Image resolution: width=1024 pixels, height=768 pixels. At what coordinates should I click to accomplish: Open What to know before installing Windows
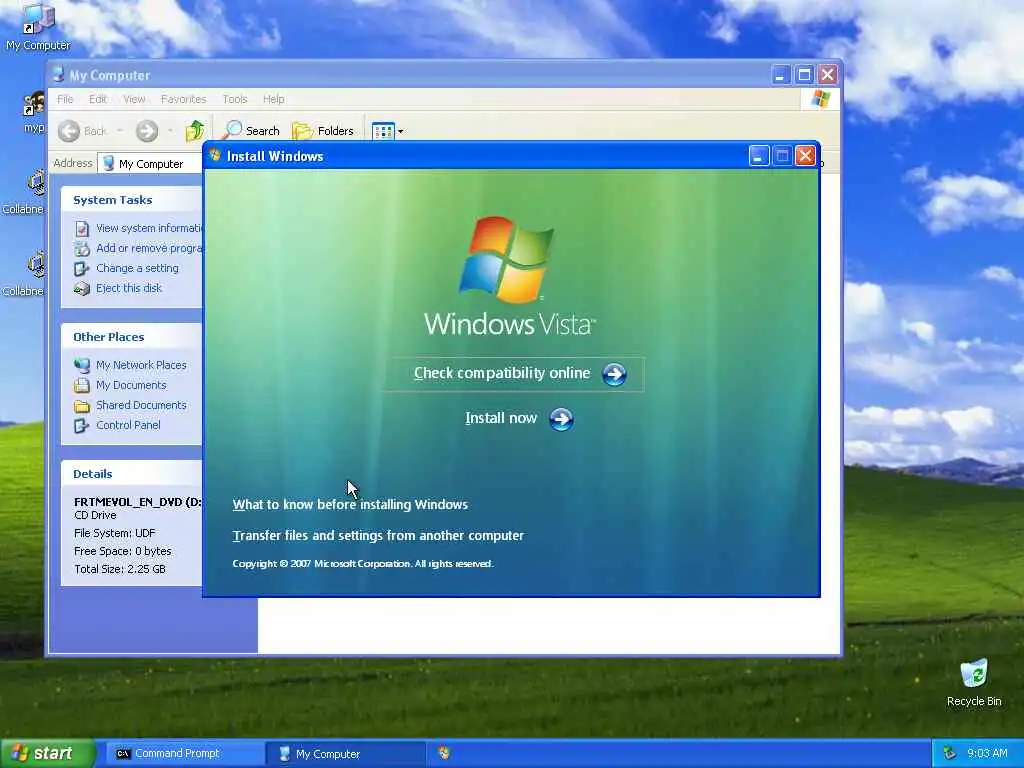(350, 504)
